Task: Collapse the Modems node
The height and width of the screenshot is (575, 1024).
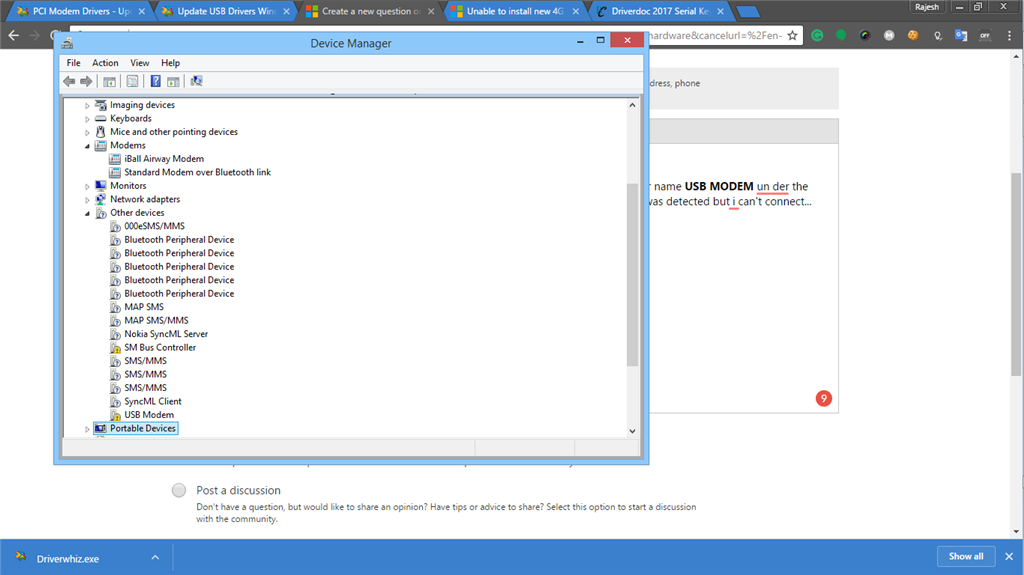Action: (88, 146)
